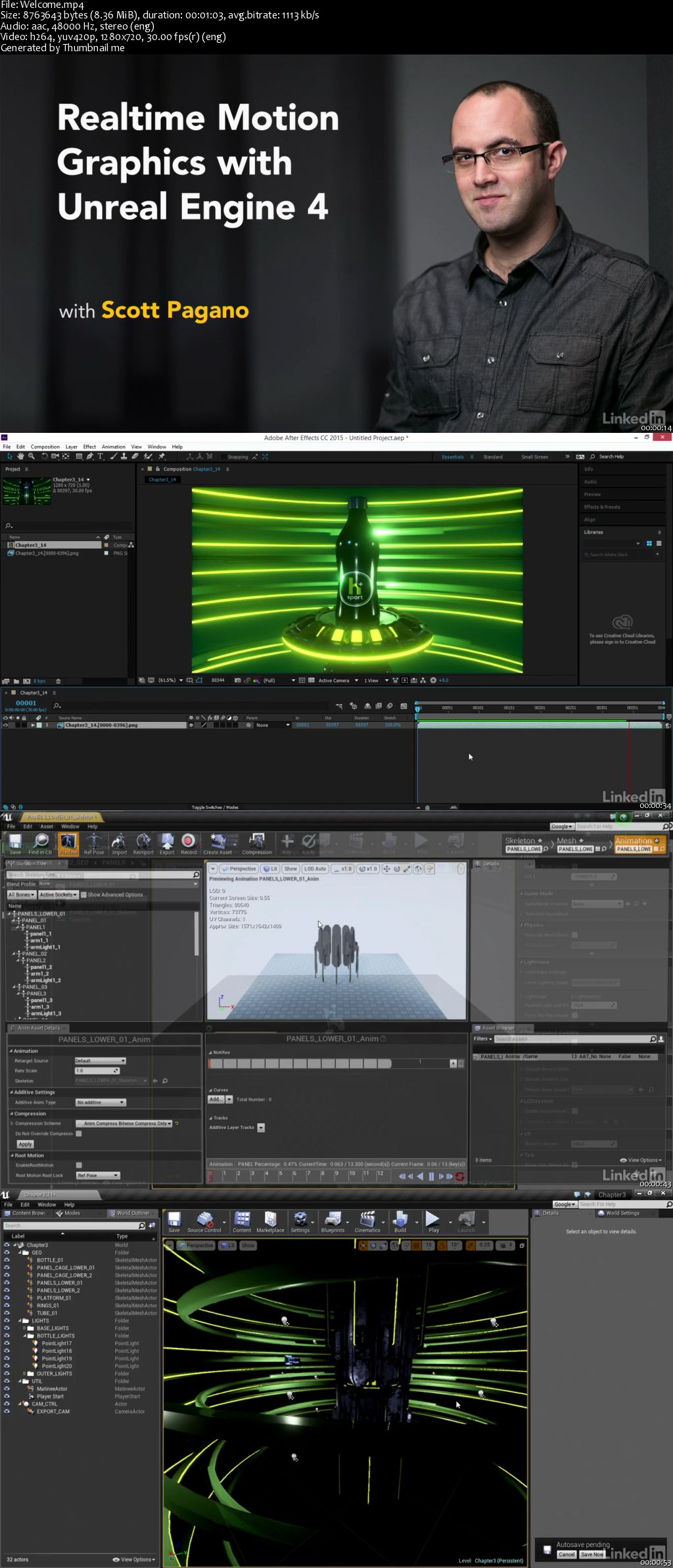673x1568 pixels.
Task: Open the All Bones dropdown
Action: click(x=21, y=895)
